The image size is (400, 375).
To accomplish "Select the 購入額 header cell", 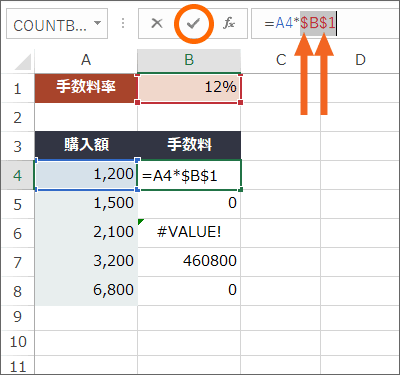I will [86, 145].
